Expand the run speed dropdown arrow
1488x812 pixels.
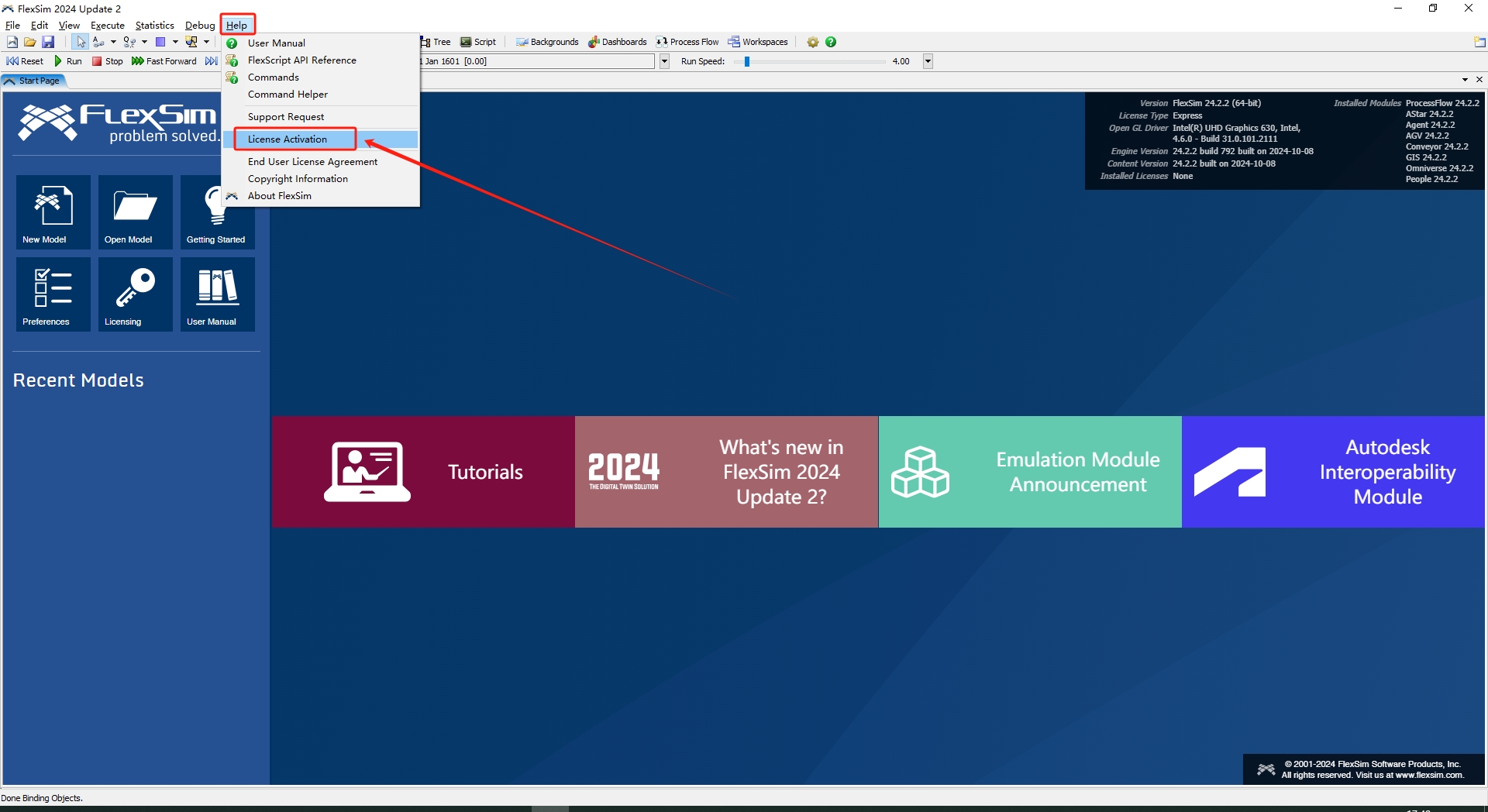point(928,61)
